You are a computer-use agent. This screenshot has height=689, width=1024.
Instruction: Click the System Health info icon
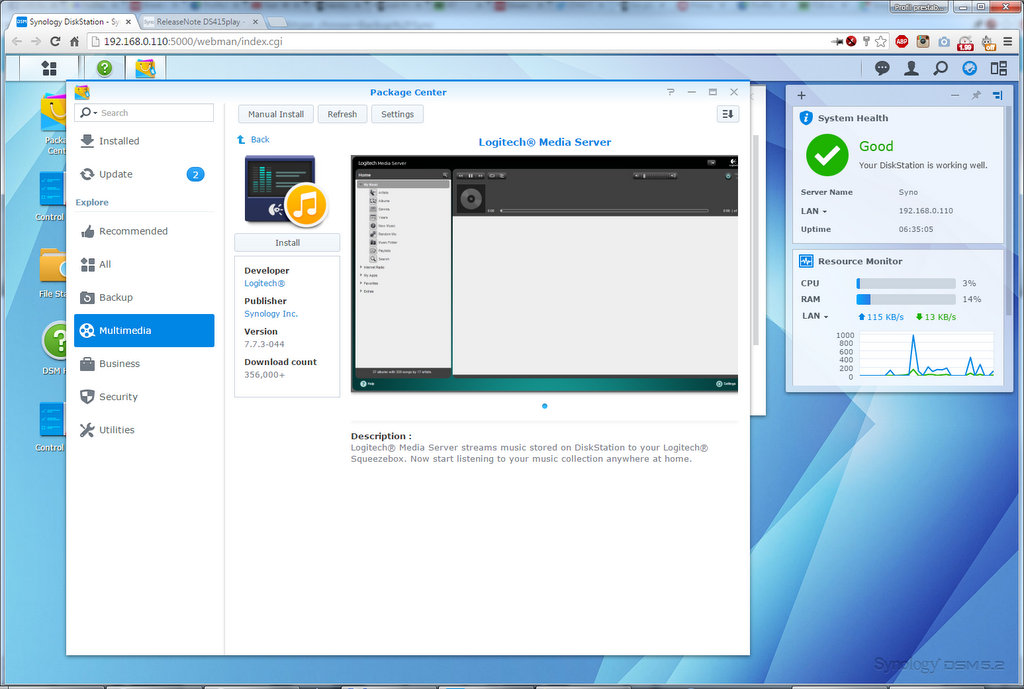pos(806,118)
